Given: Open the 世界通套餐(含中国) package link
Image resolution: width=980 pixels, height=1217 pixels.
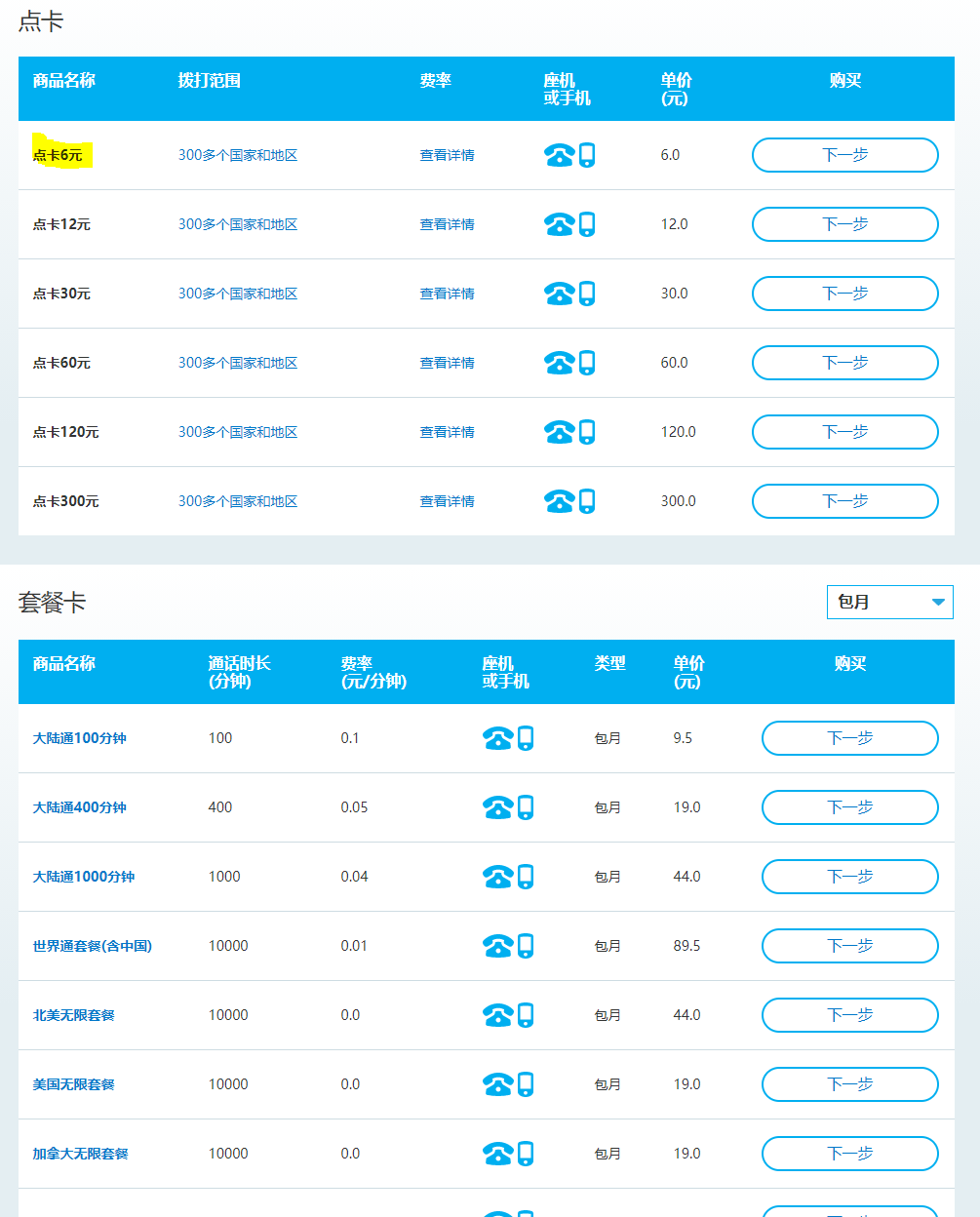Looking at the screenshot, I should (93, 946).
